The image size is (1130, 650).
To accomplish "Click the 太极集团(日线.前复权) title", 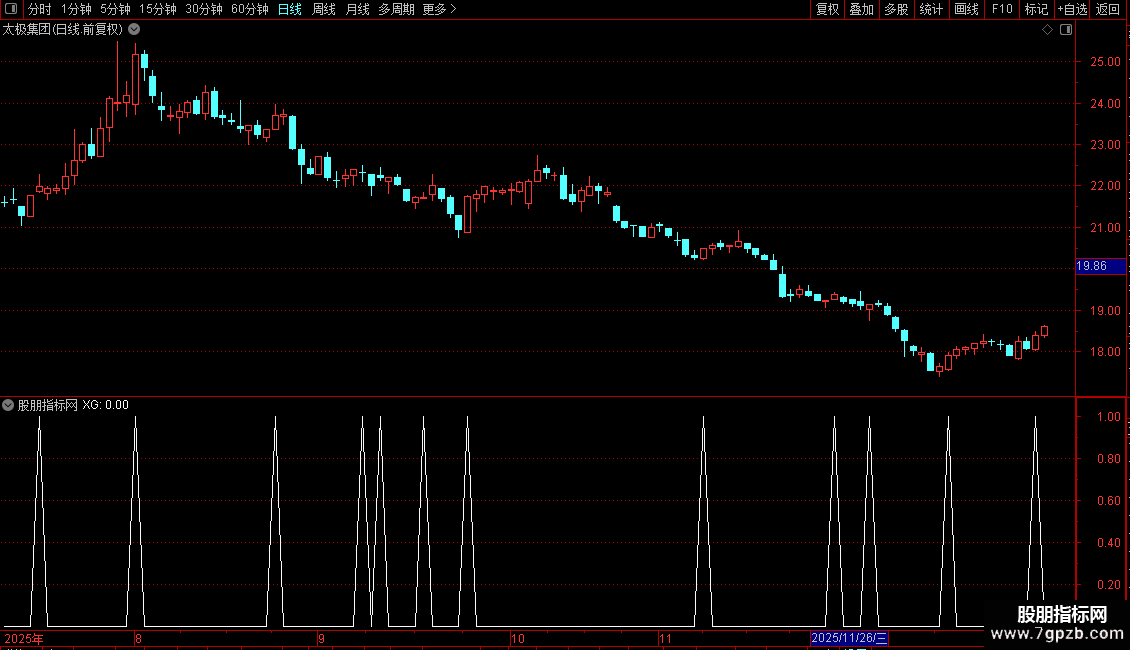I will click(63, 30).
